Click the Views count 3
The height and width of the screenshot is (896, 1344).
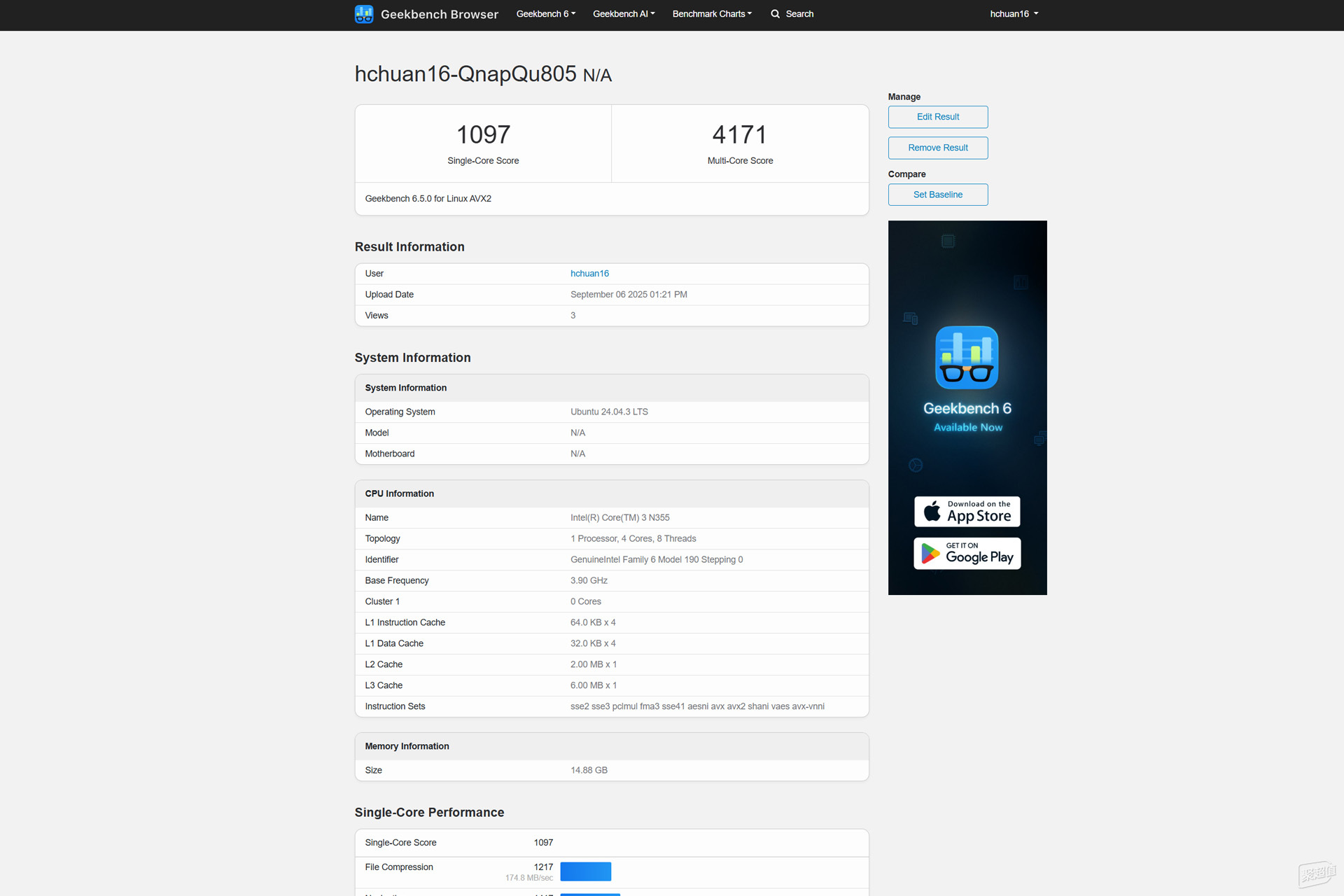(573, 316)
